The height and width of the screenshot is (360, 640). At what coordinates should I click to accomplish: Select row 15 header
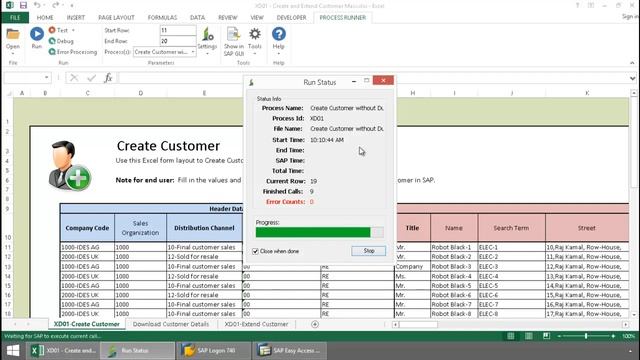tap(7, 286)
